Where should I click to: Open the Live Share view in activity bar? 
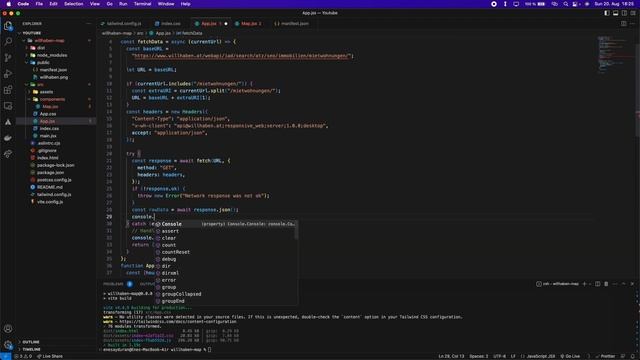tap(8, 154)
